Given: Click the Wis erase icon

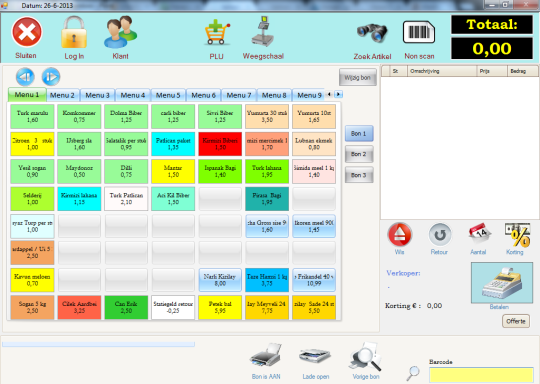Looking at the screenshot, I should (399, 235).
